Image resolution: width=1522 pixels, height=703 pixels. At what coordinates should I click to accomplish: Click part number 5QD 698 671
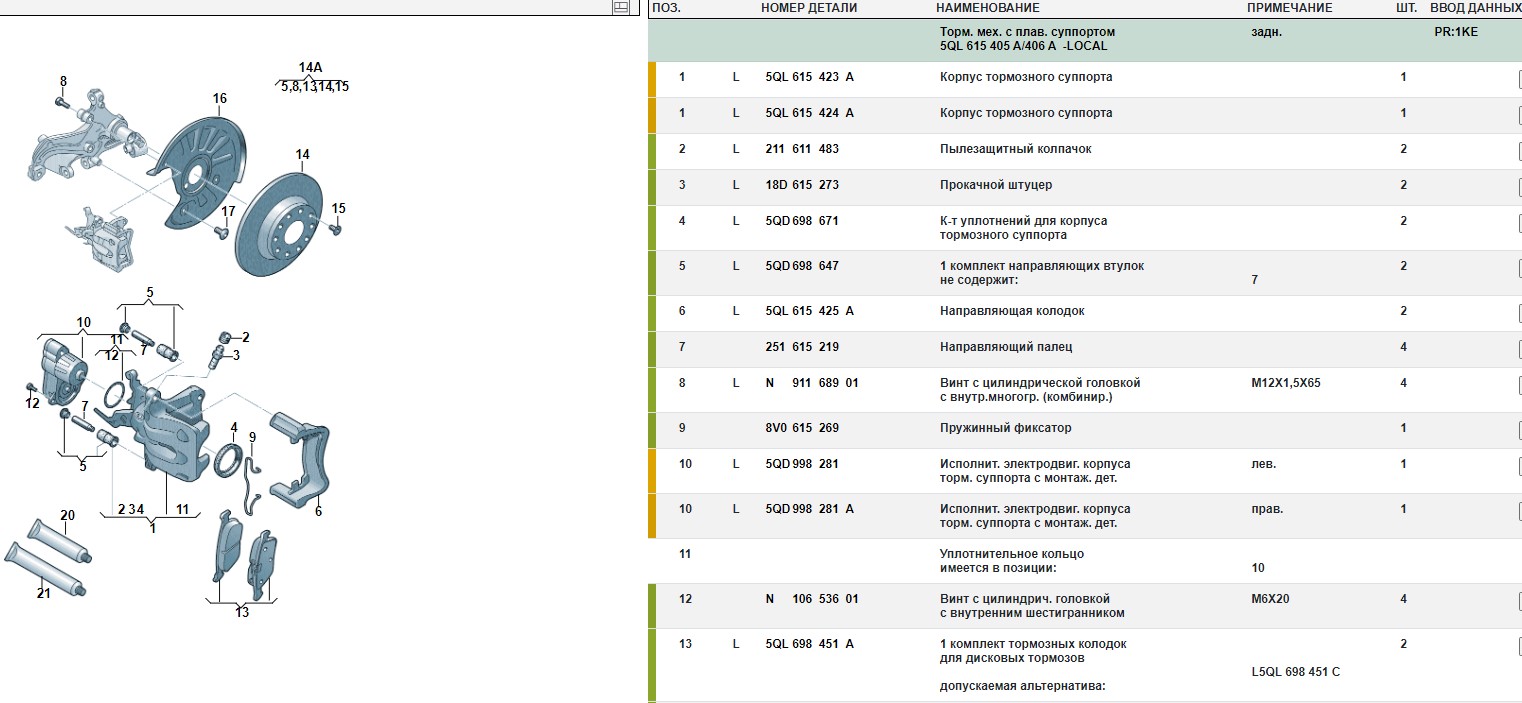coord(802,221)
